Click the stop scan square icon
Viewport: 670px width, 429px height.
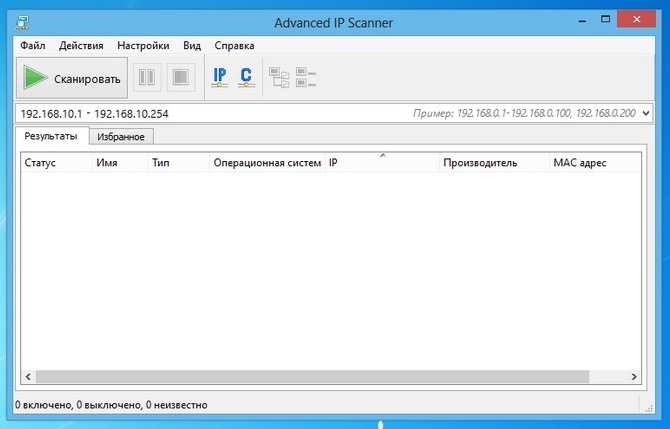(x=181, y=77)
